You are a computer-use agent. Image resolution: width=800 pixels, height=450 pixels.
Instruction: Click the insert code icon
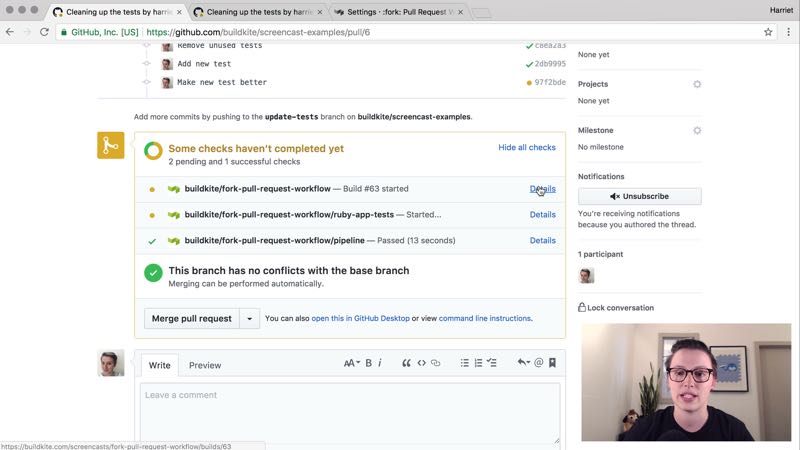421,363
